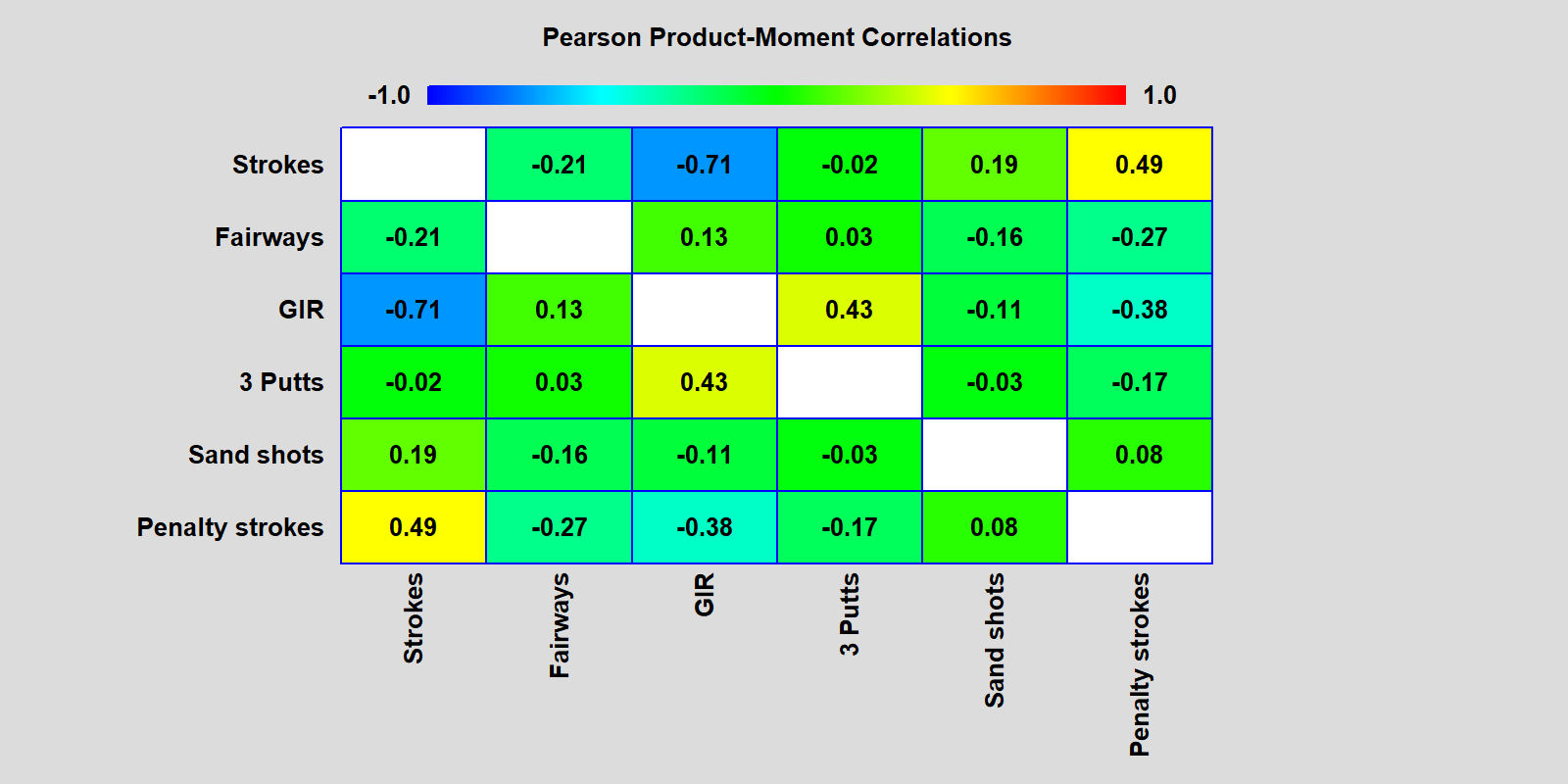
Task: Click the 1.0 maximum label on the color scale
Action: (1159, 95)
